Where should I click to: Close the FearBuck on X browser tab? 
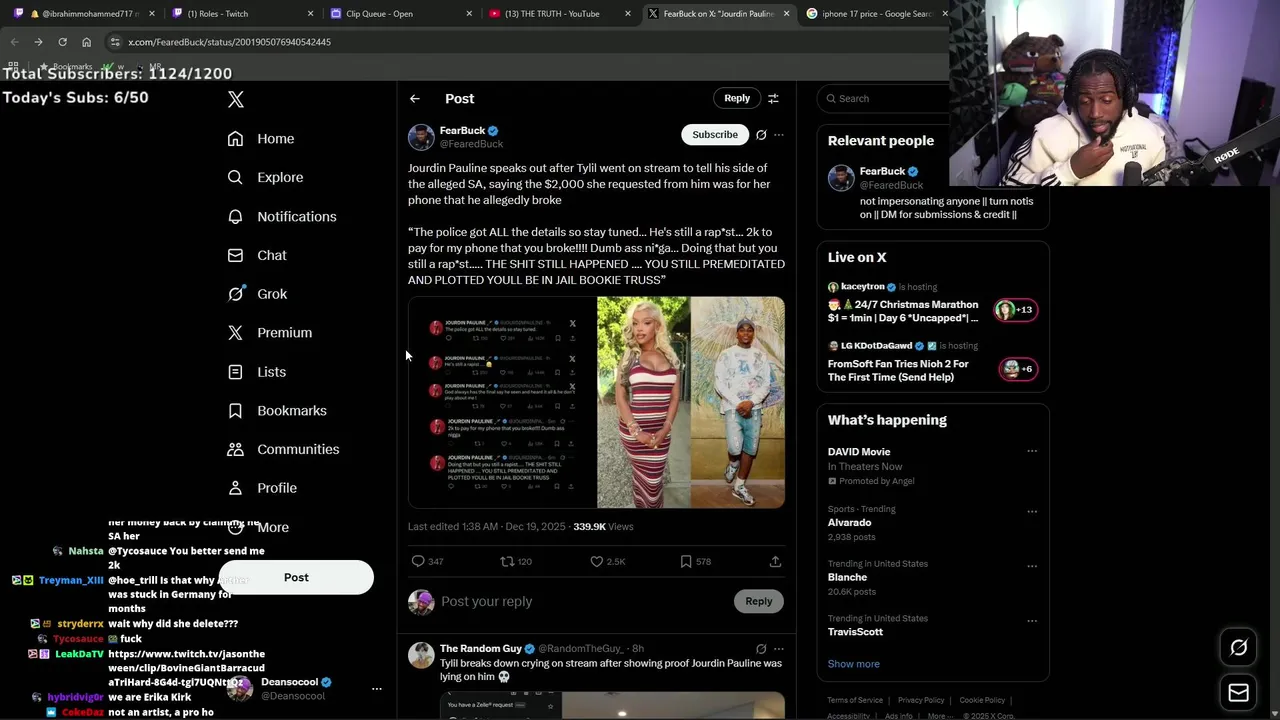coord(786,14)
